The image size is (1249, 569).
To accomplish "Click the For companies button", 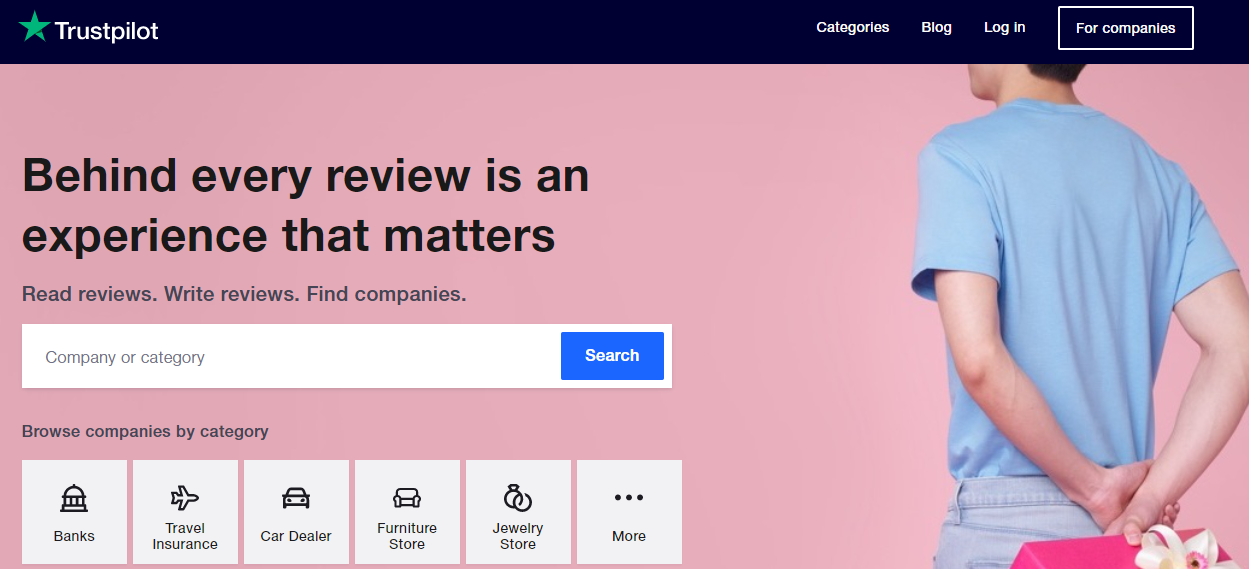I will [x=1125, y=28].
